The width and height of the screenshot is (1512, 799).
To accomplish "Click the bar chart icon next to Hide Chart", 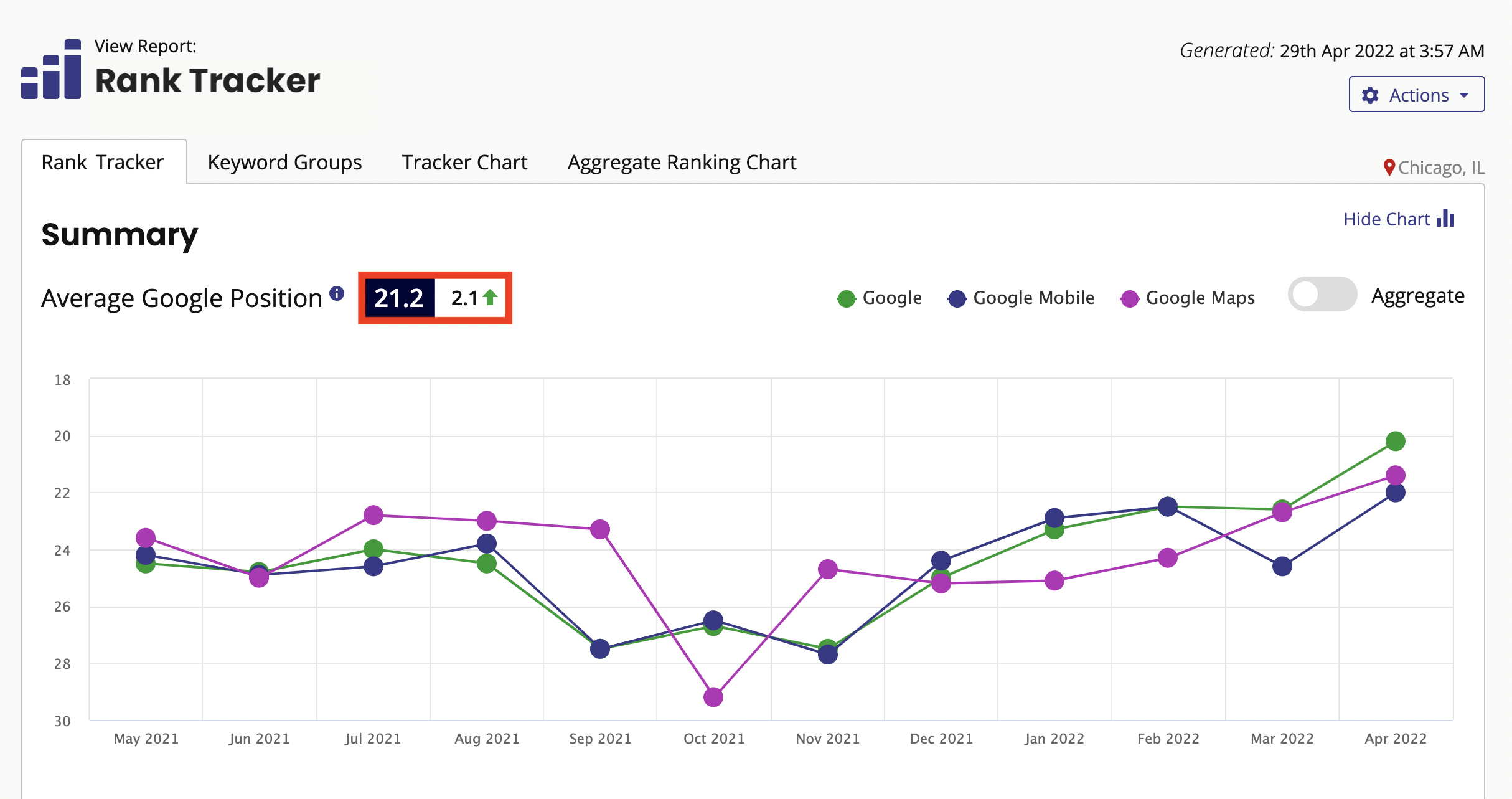I will coord(1446,219).
